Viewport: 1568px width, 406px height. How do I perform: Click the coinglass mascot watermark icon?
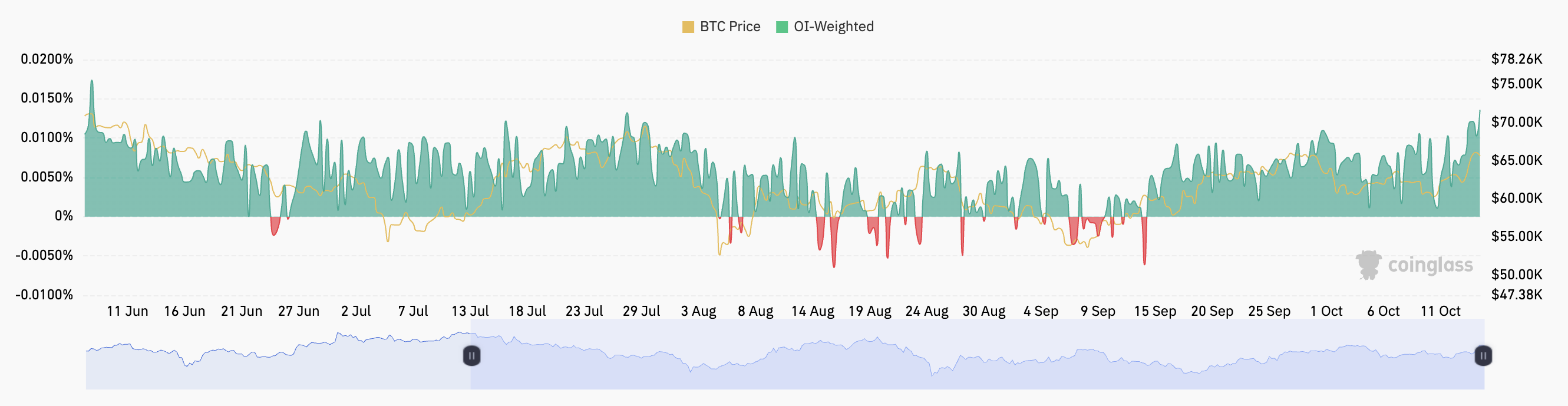click(1368, 265)
